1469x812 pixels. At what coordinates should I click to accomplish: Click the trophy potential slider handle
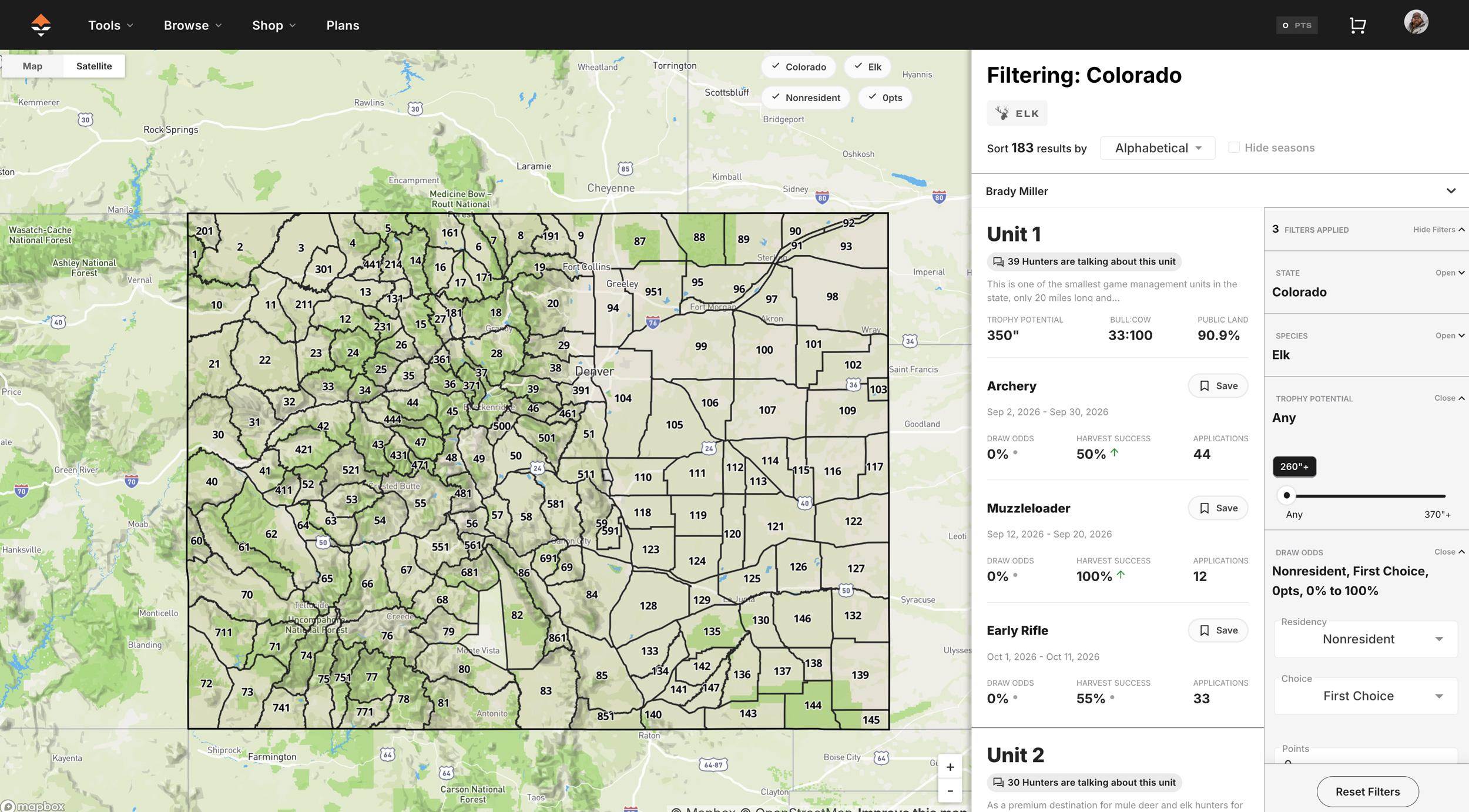click(x=1286, y=495)
